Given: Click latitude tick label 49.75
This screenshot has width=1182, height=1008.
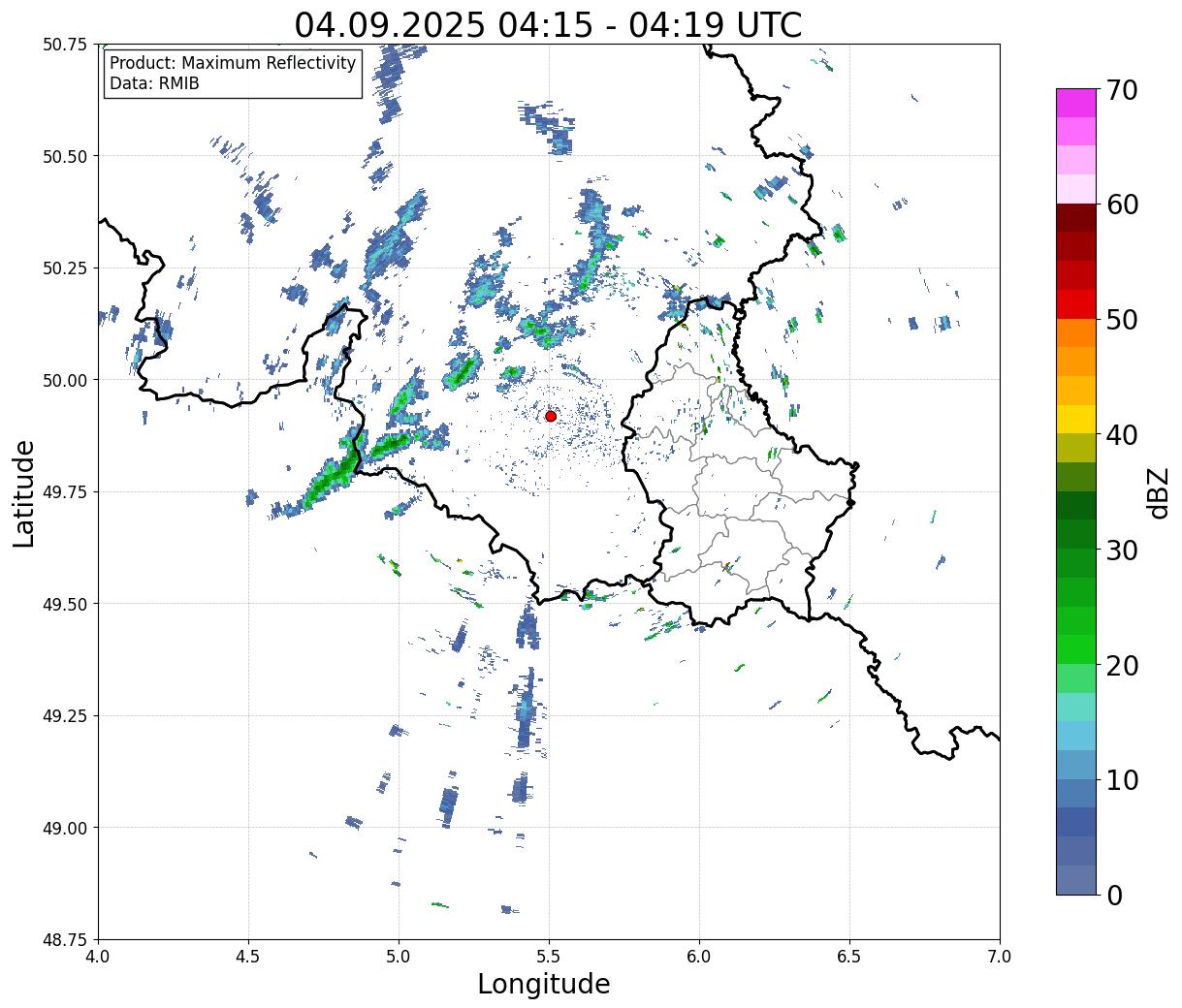Looking at the screenshot, I should 65,492.
